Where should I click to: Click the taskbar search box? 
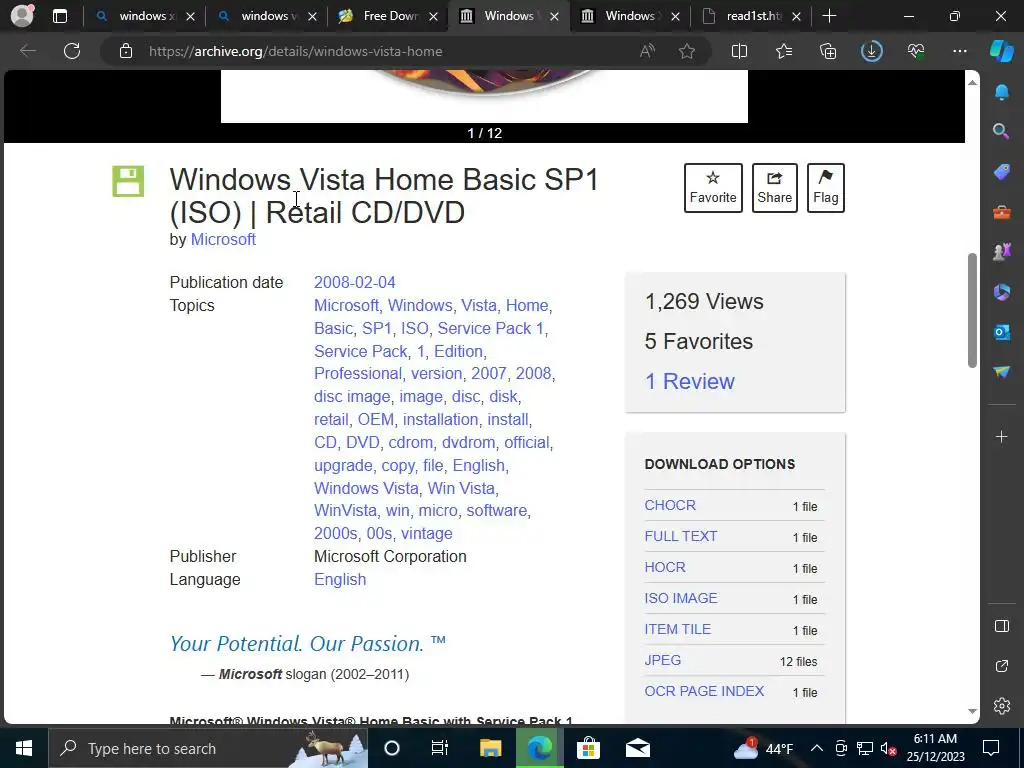point(208,748)
